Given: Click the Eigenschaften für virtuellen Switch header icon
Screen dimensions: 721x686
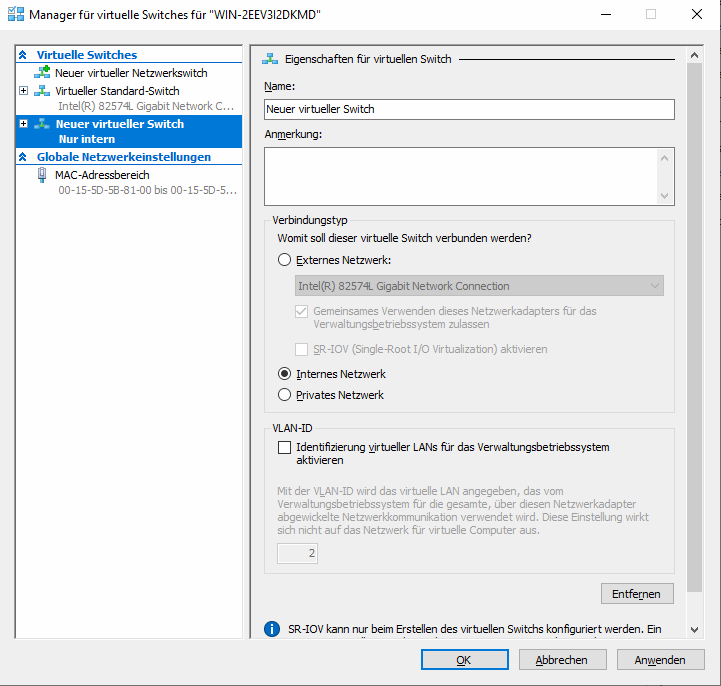Looking at the screenshot, I should (x=270, y=59).
